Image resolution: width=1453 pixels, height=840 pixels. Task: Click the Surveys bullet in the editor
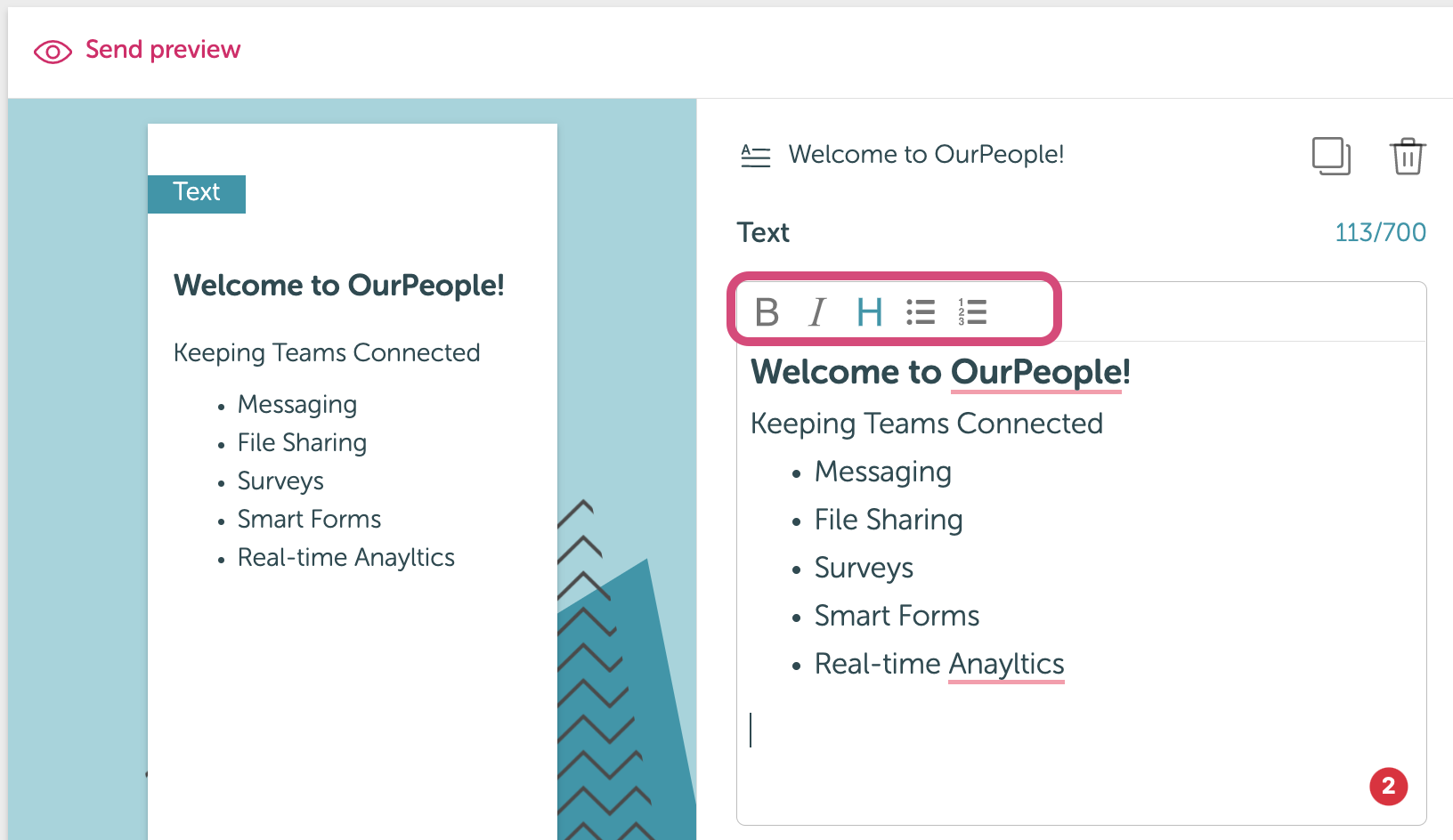864,568
